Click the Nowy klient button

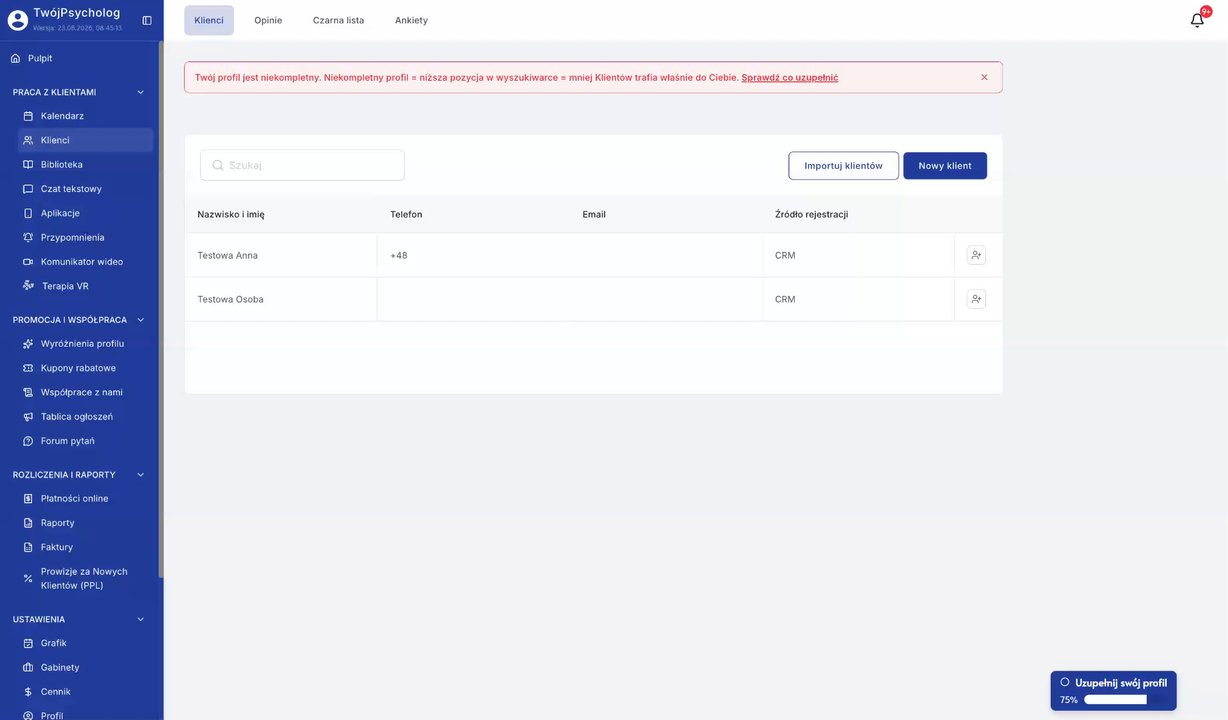(945, 166)
